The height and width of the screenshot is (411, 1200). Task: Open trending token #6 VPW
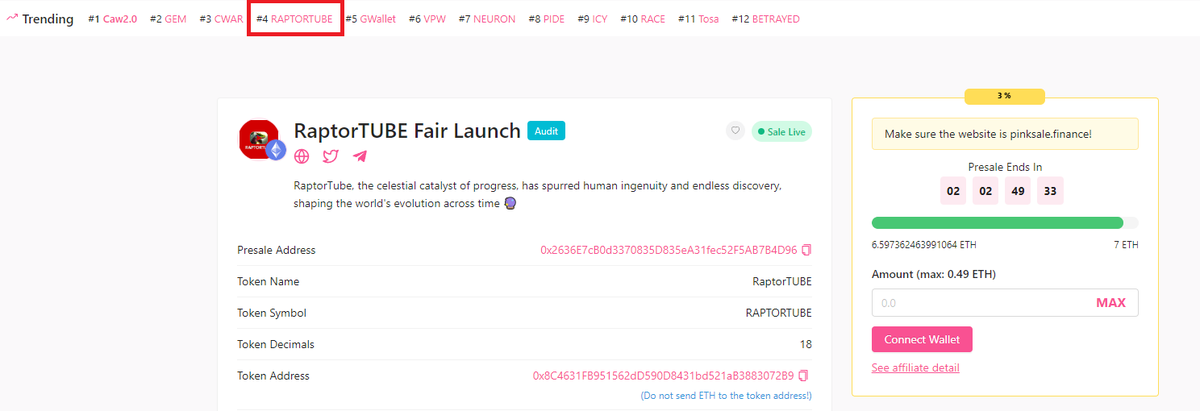428,19
